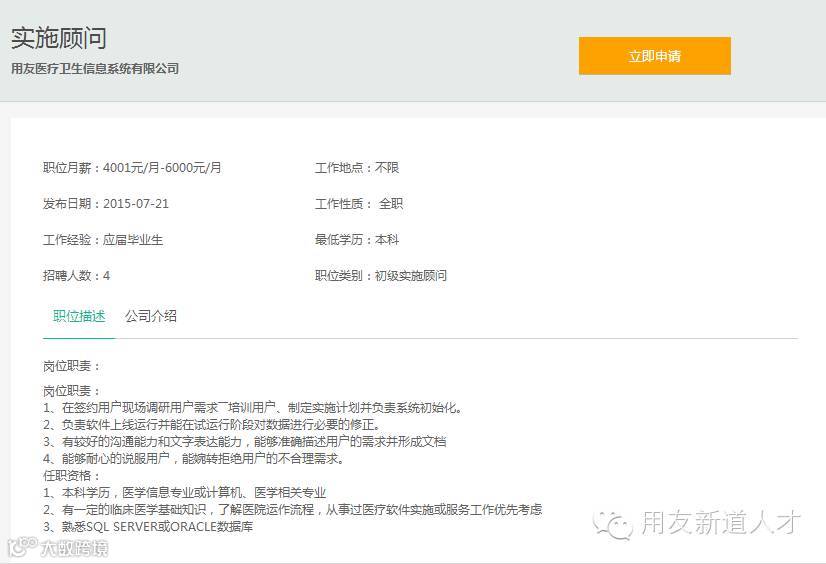Open company link 用友医疗卫生信息系统有限公司
The height and width of the screenshot is (564, 826).
[x=95, y=68]
